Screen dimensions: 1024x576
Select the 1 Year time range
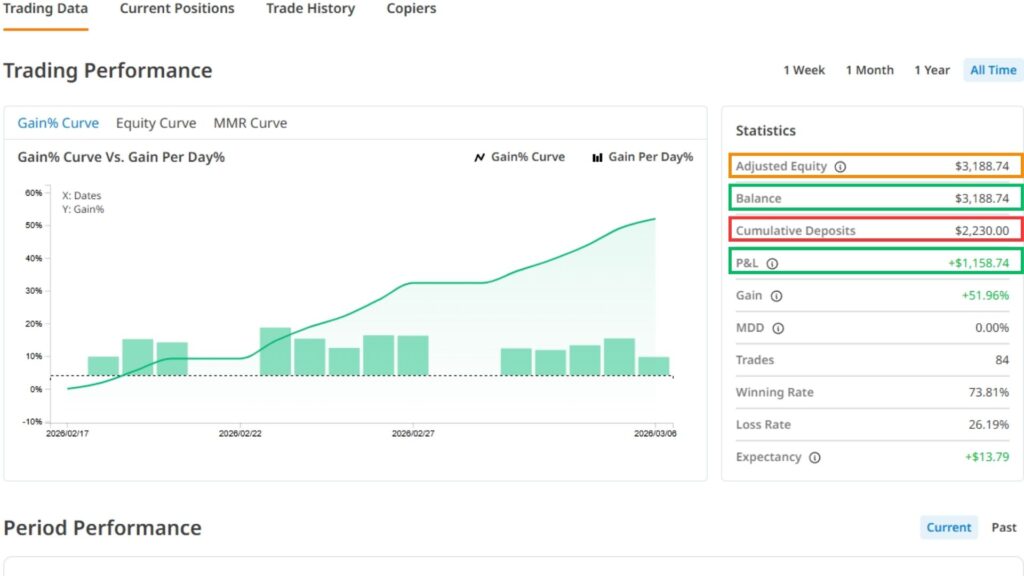pyautogui.click(x=931, y=70)
